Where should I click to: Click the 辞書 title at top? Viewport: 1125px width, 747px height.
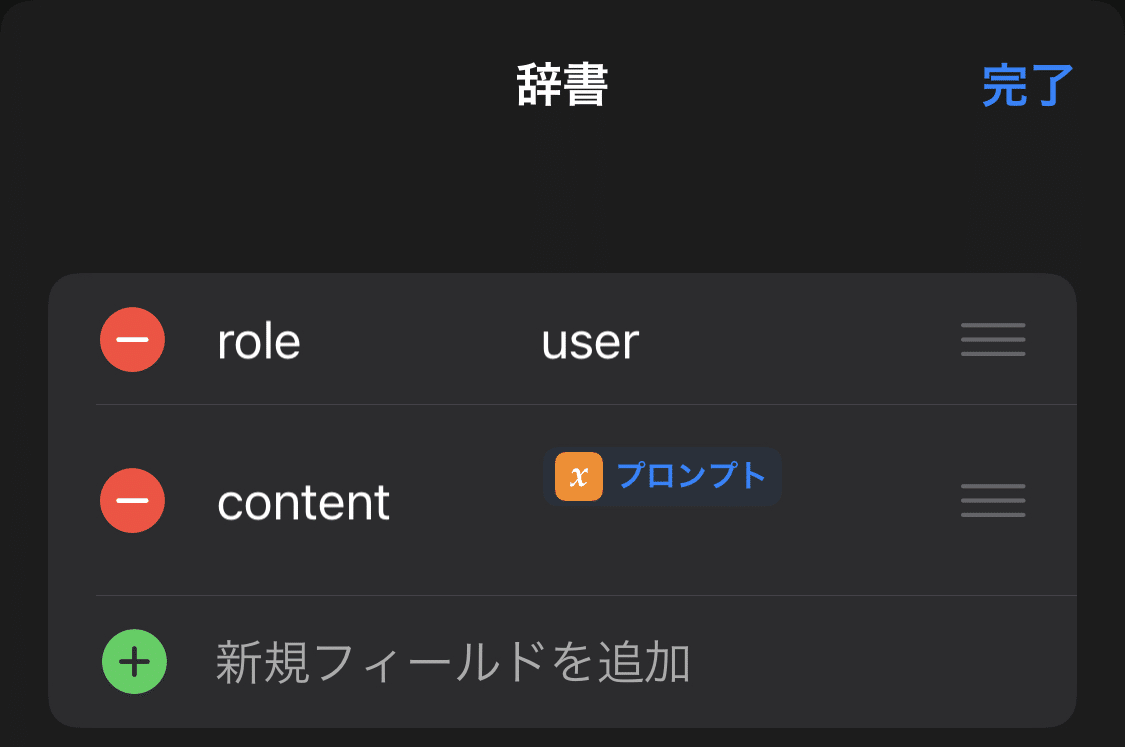click(x=562, y=85)
